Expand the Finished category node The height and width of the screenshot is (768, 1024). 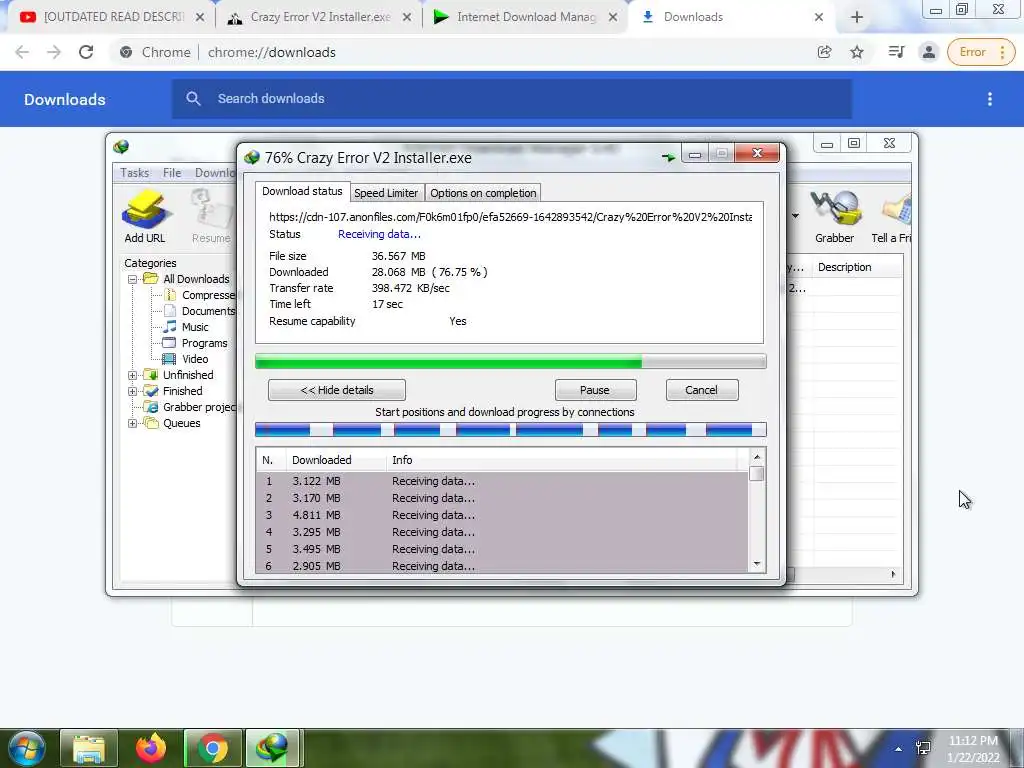pos(132,391)
